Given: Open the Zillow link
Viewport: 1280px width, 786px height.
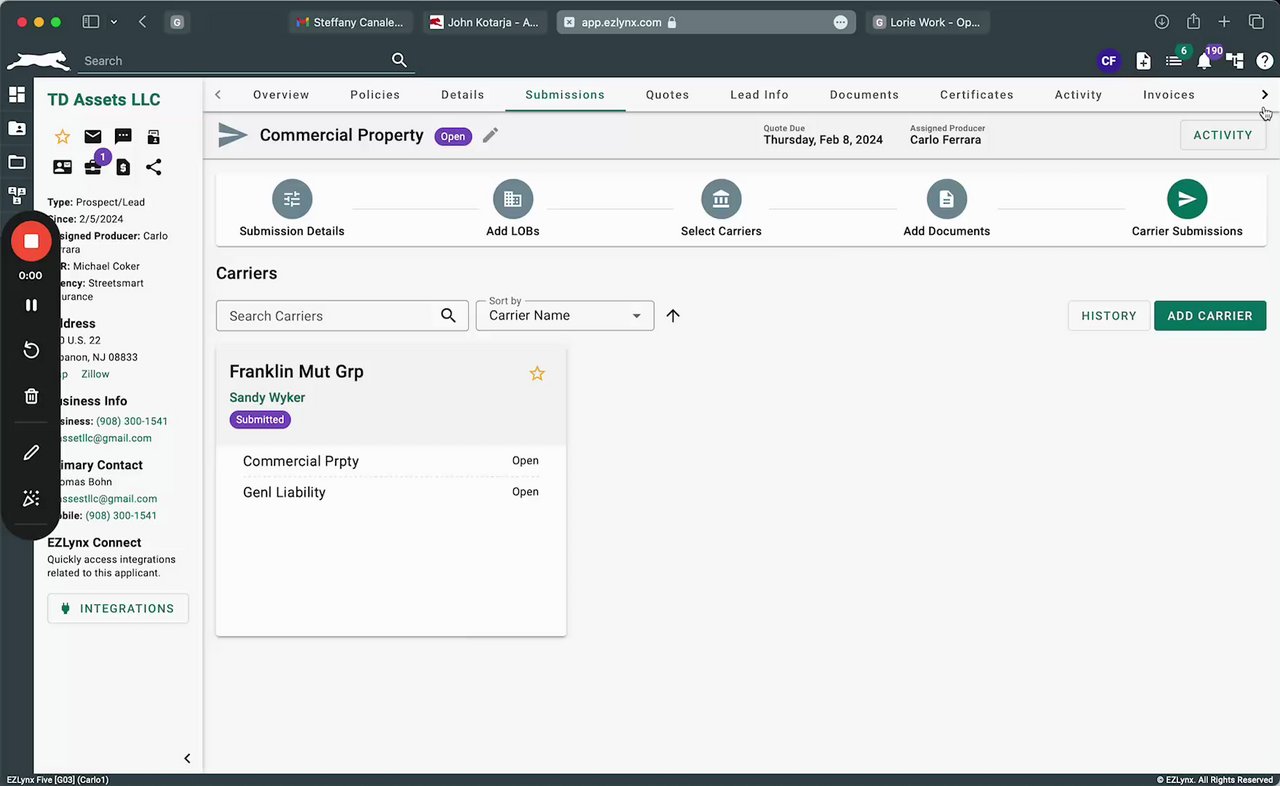Looking at the screenshot, I should click(x=95, y=374).
